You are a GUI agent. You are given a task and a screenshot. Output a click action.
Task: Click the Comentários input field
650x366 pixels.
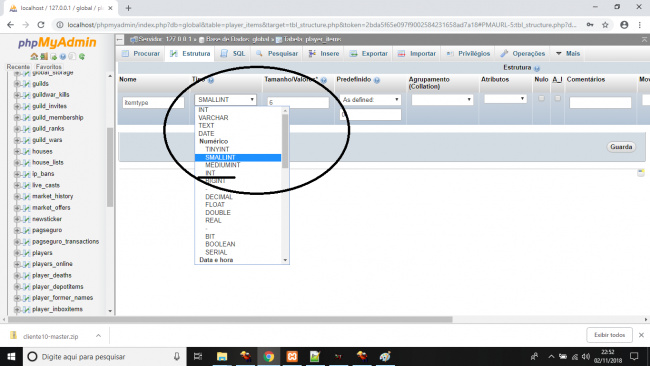pyautogui.click(x=600, y=102)
